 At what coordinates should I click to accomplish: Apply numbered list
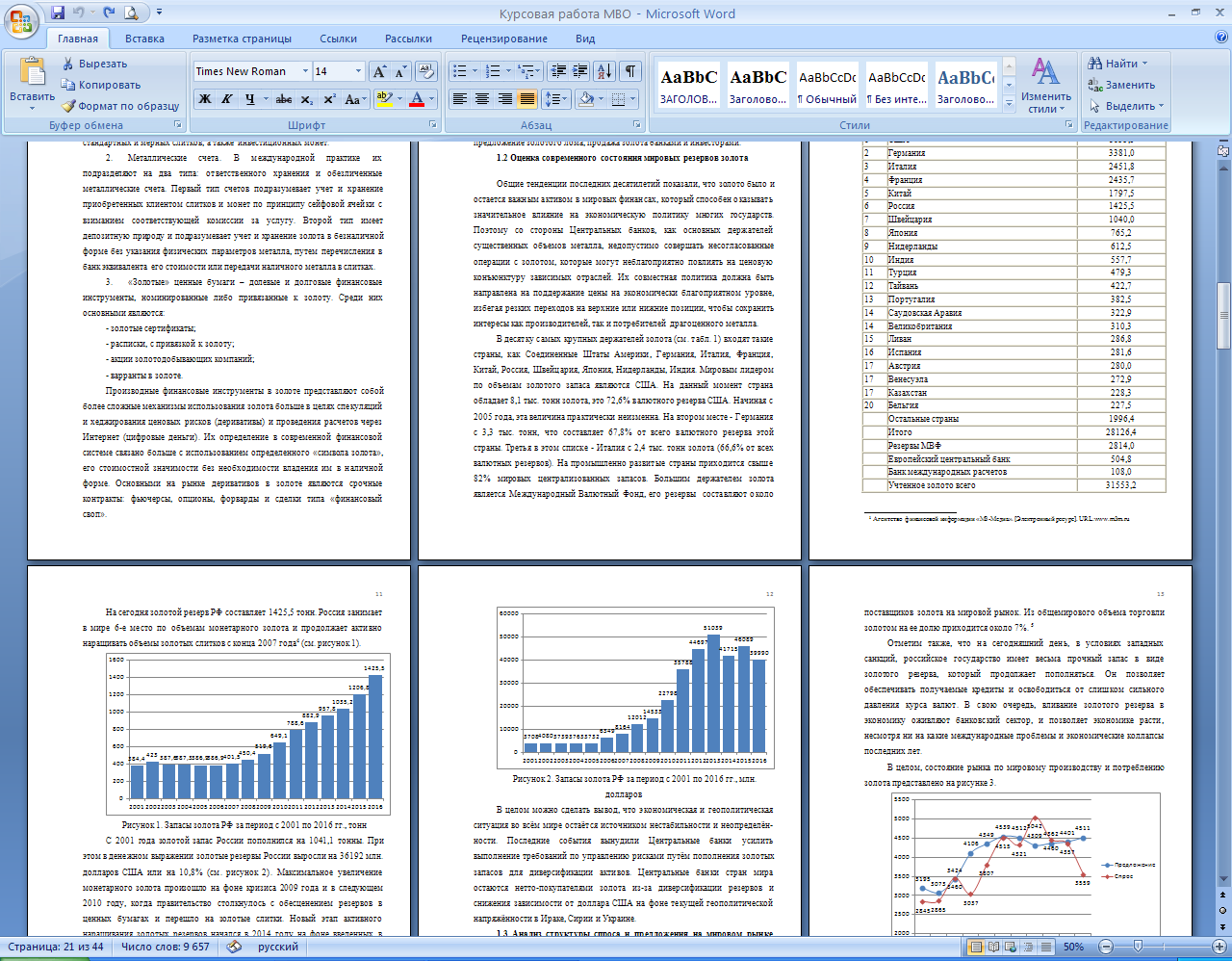click(x=493, y=71)
